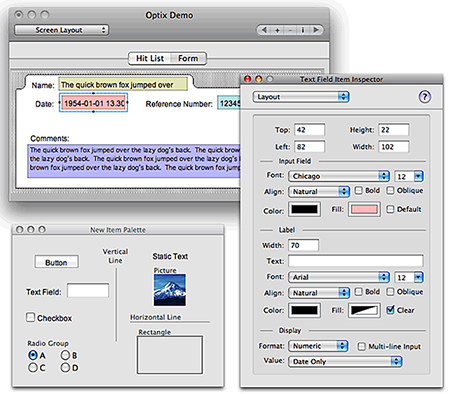This screenshot has width=450, height=394.
Task: Uncheck the Clear fill checkbox
Action: tap(390, 310)
